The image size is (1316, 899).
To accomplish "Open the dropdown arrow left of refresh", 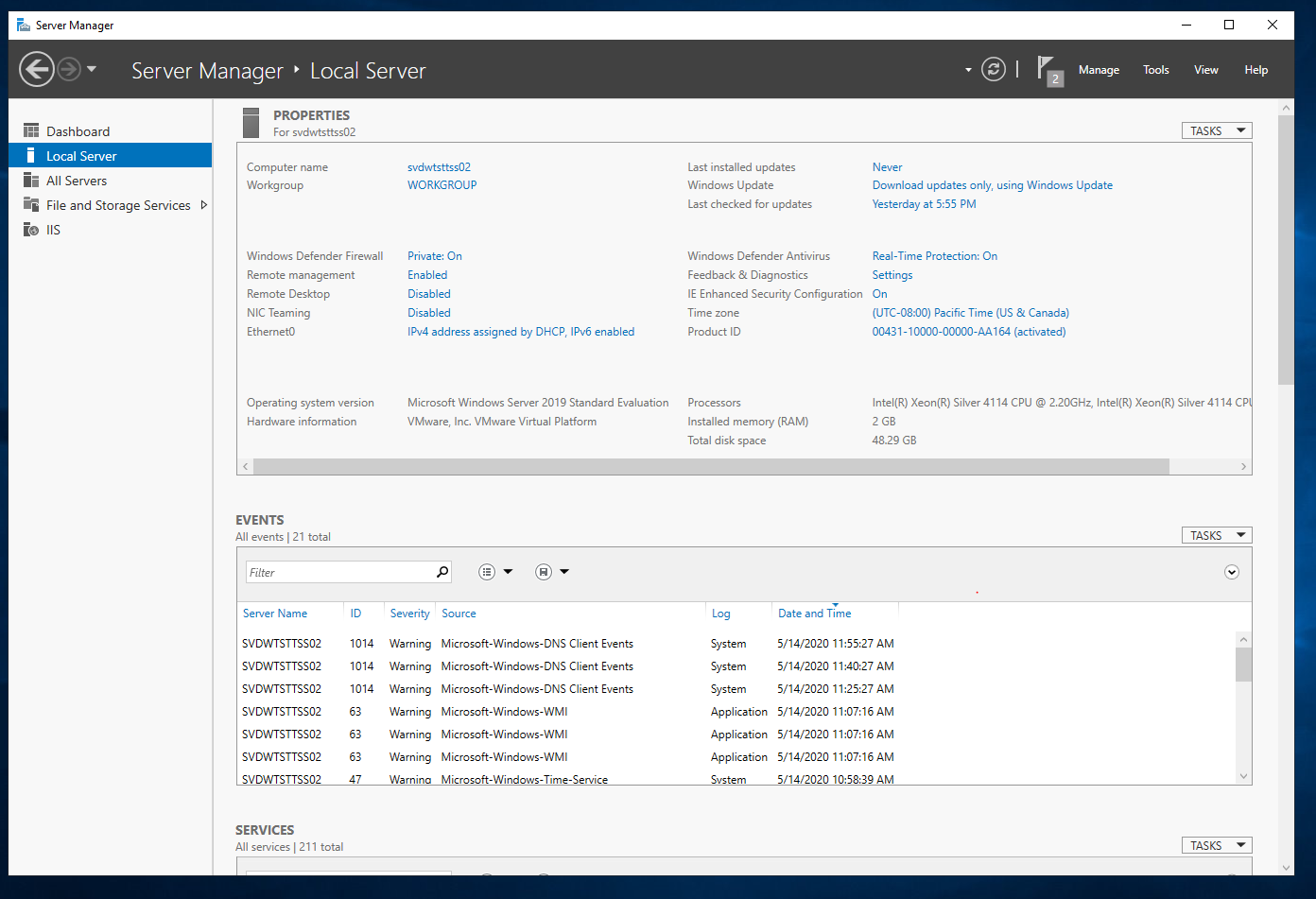I will tap(968, 70).
